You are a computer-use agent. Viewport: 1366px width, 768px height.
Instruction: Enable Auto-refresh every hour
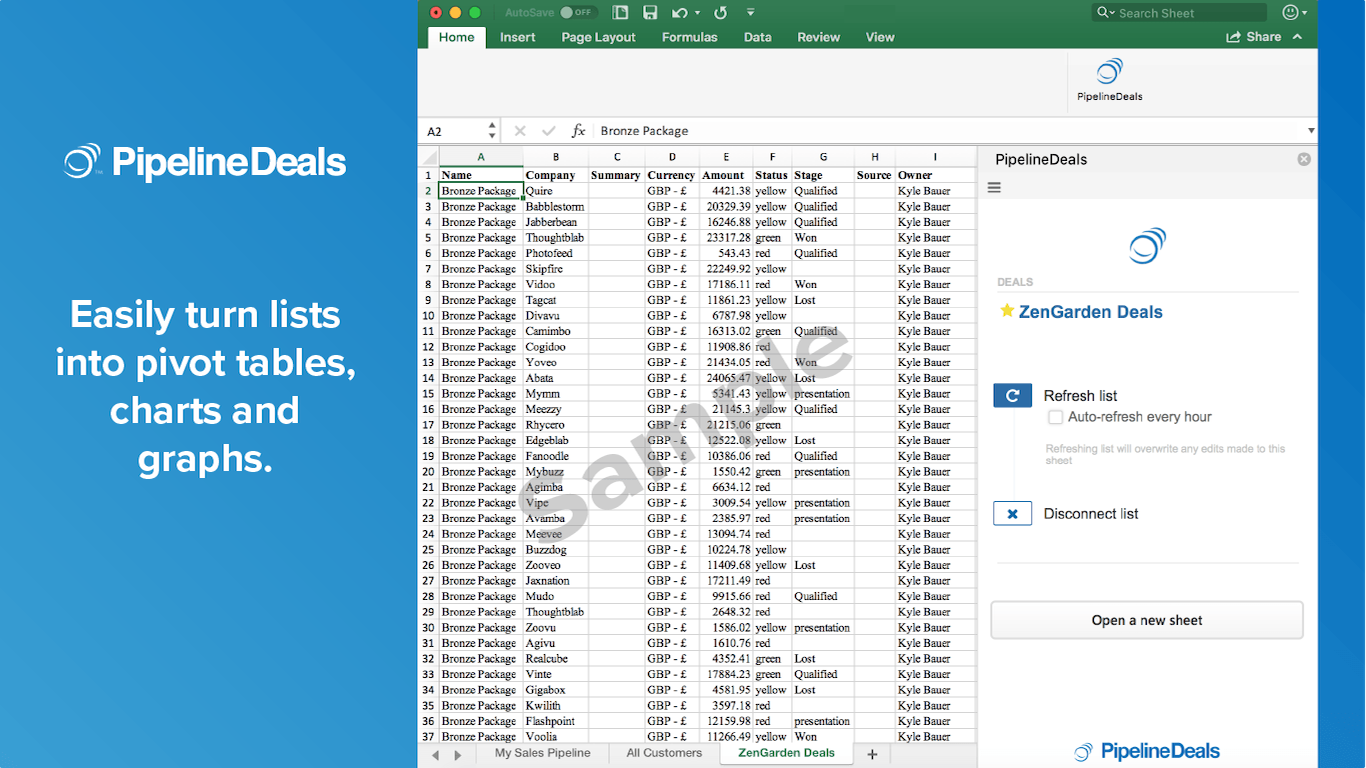click(x=1056, y=417)
